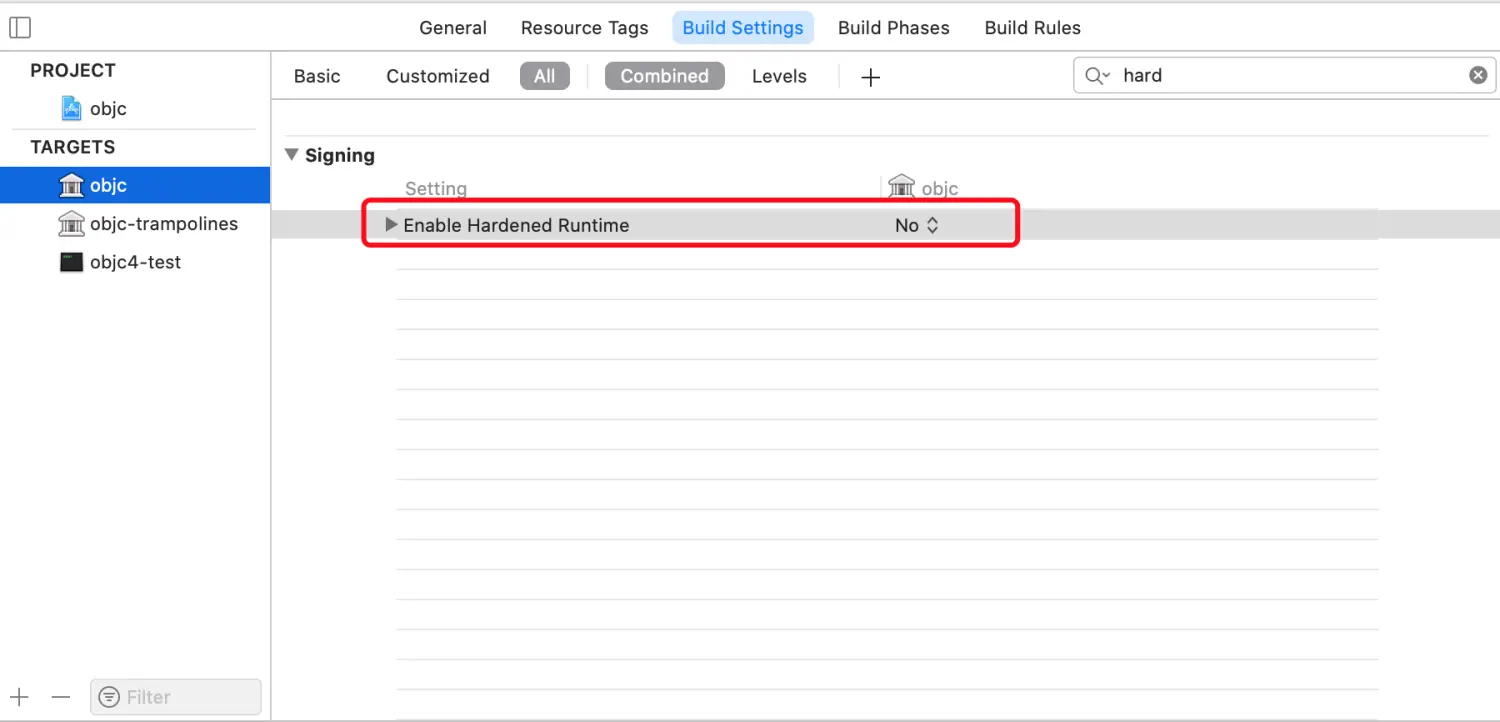The width and height of the screenshot is (1500, 722).
Task: Click the objc-trampolines target library icon
Action: click(71, 223)
